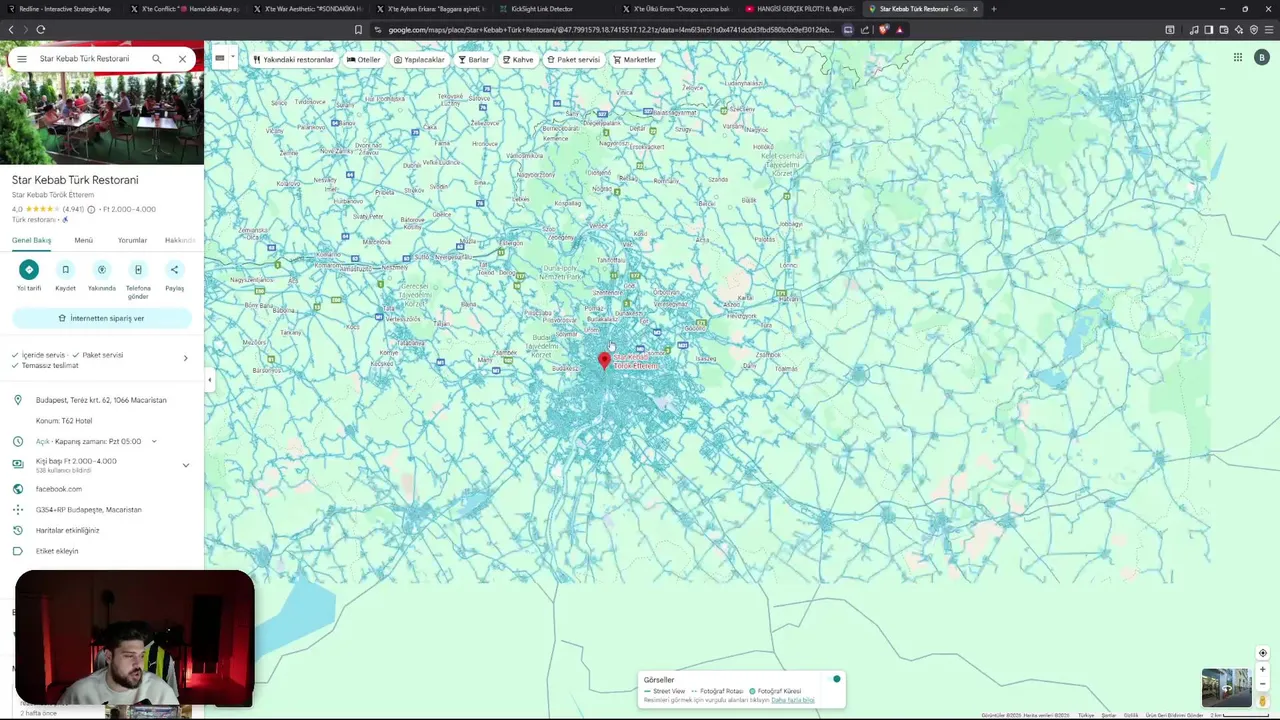Click the bookmark icon in address bar
The height and width of the screenshot is (720, 1280).
click(358, 30)
